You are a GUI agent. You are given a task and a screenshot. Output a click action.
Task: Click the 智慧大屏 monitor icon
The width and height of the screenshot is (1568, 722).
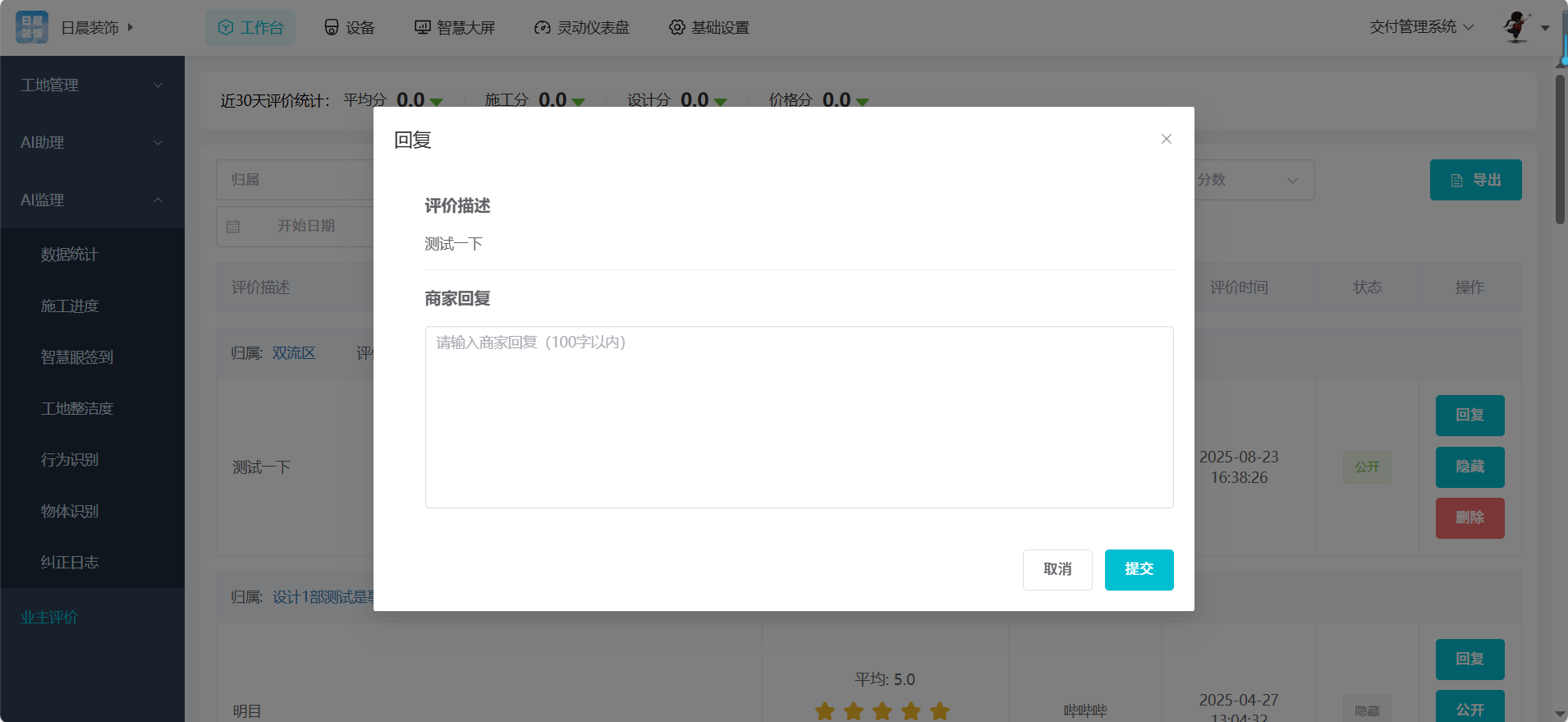pyautogui.click(x=422, y=27)
